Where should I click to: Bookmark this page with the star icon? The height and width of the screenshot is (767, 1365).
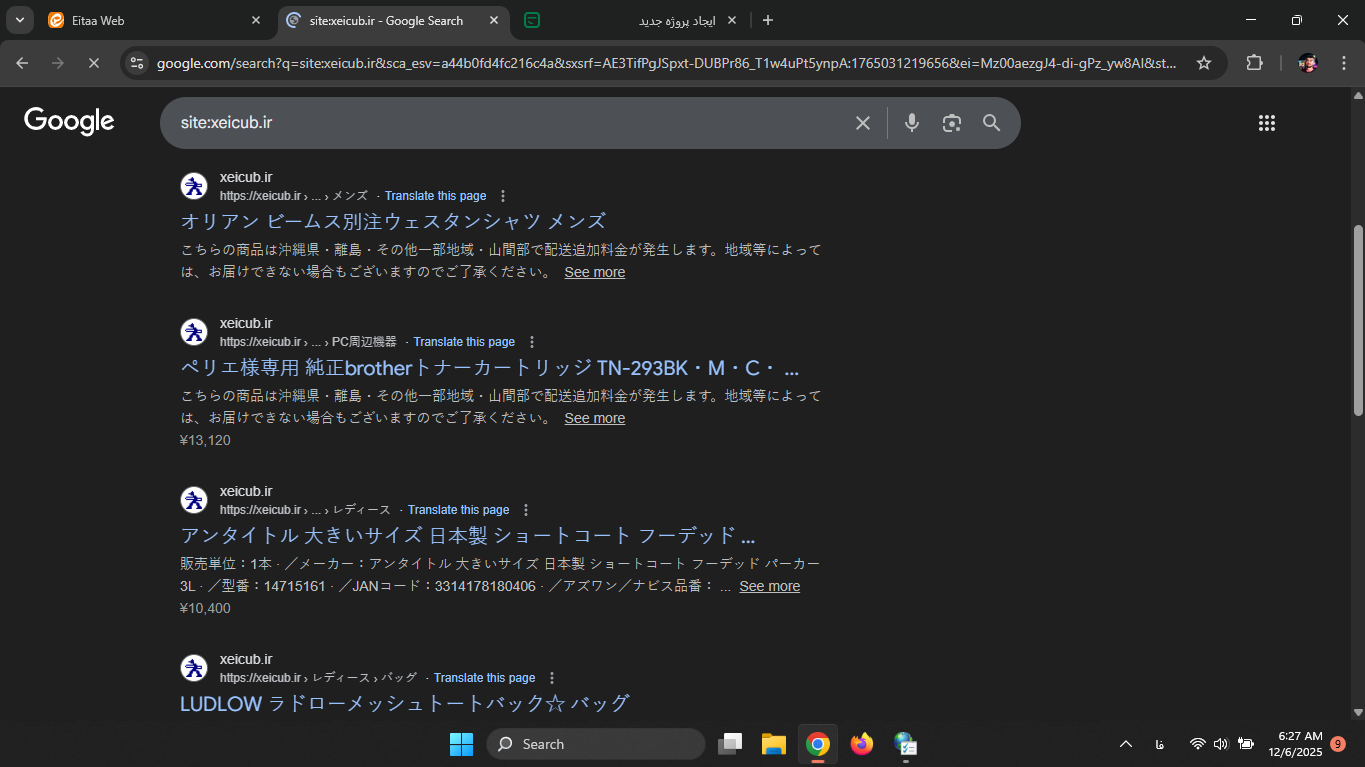click(1204, 63)
